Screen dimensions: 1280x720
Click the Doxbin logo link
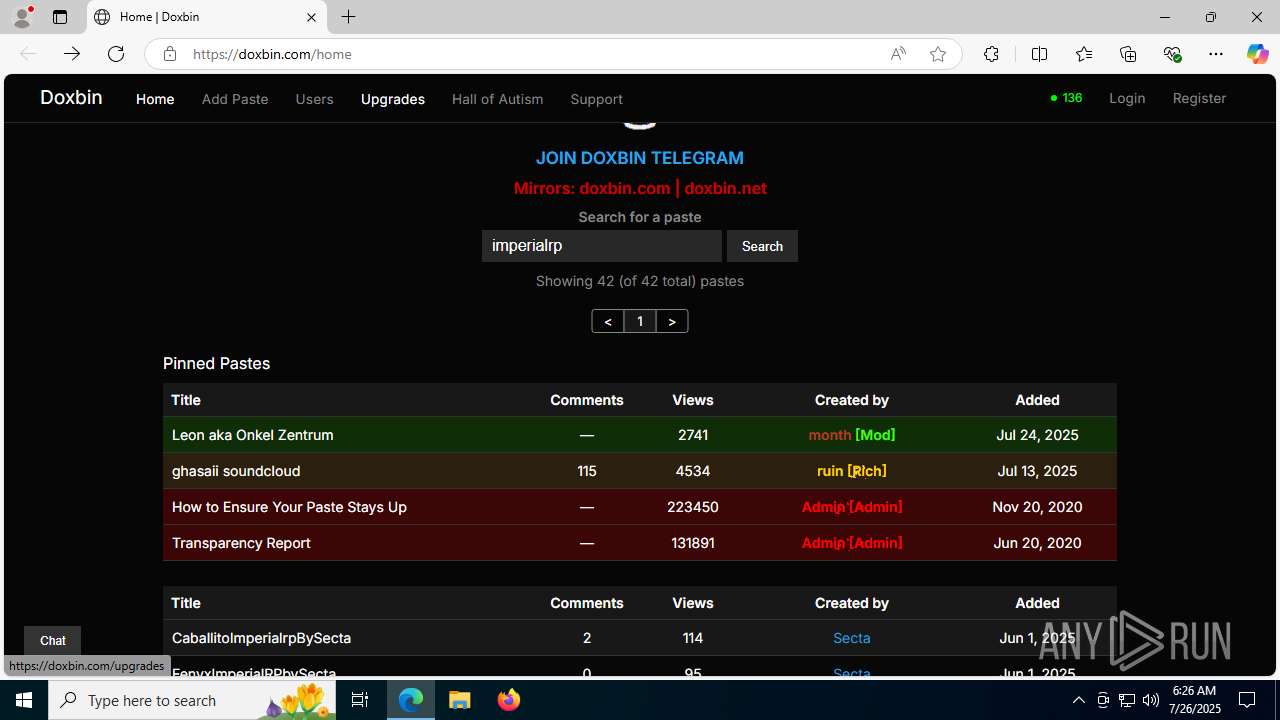coord(71,97)
